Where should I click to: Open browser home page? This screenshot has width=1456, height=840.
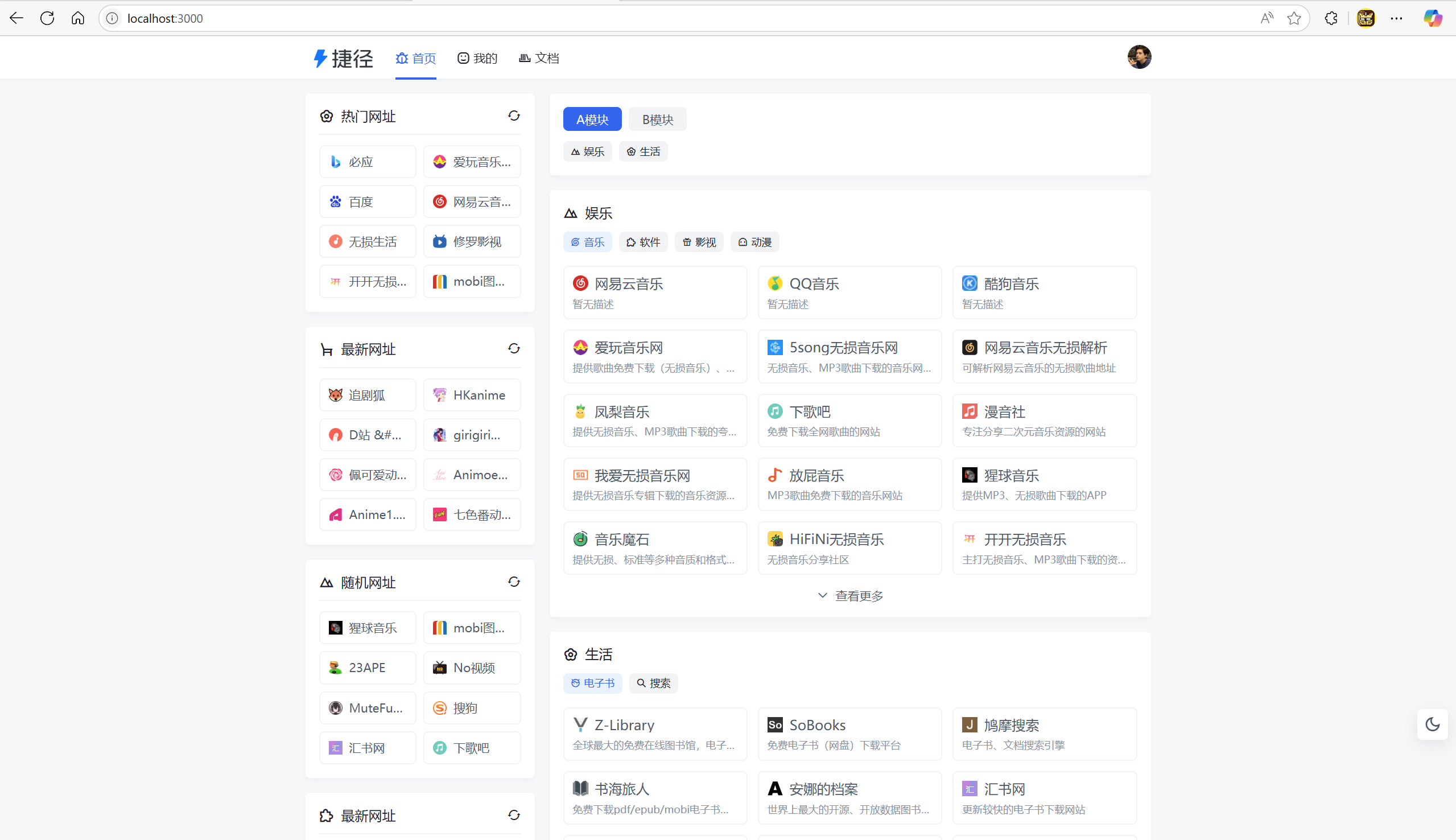[x=78, y=18]
